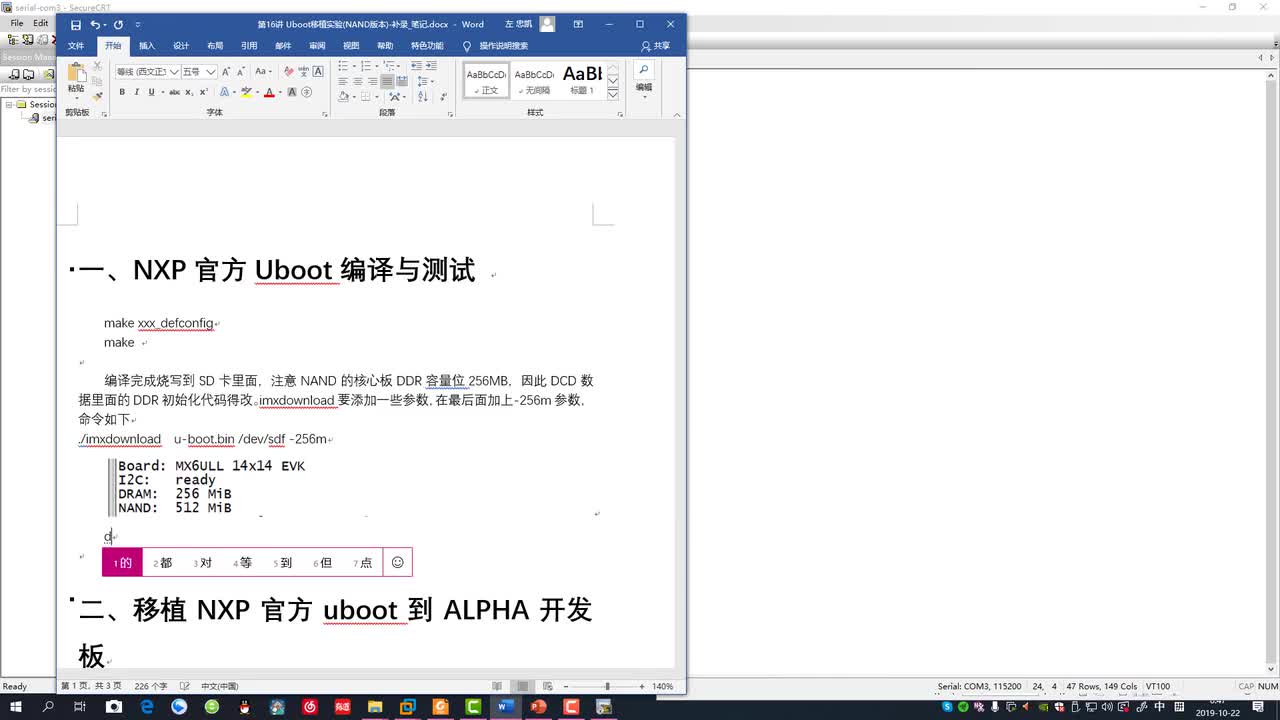
Task: Apply italic formatting
Action: (137, 92)
